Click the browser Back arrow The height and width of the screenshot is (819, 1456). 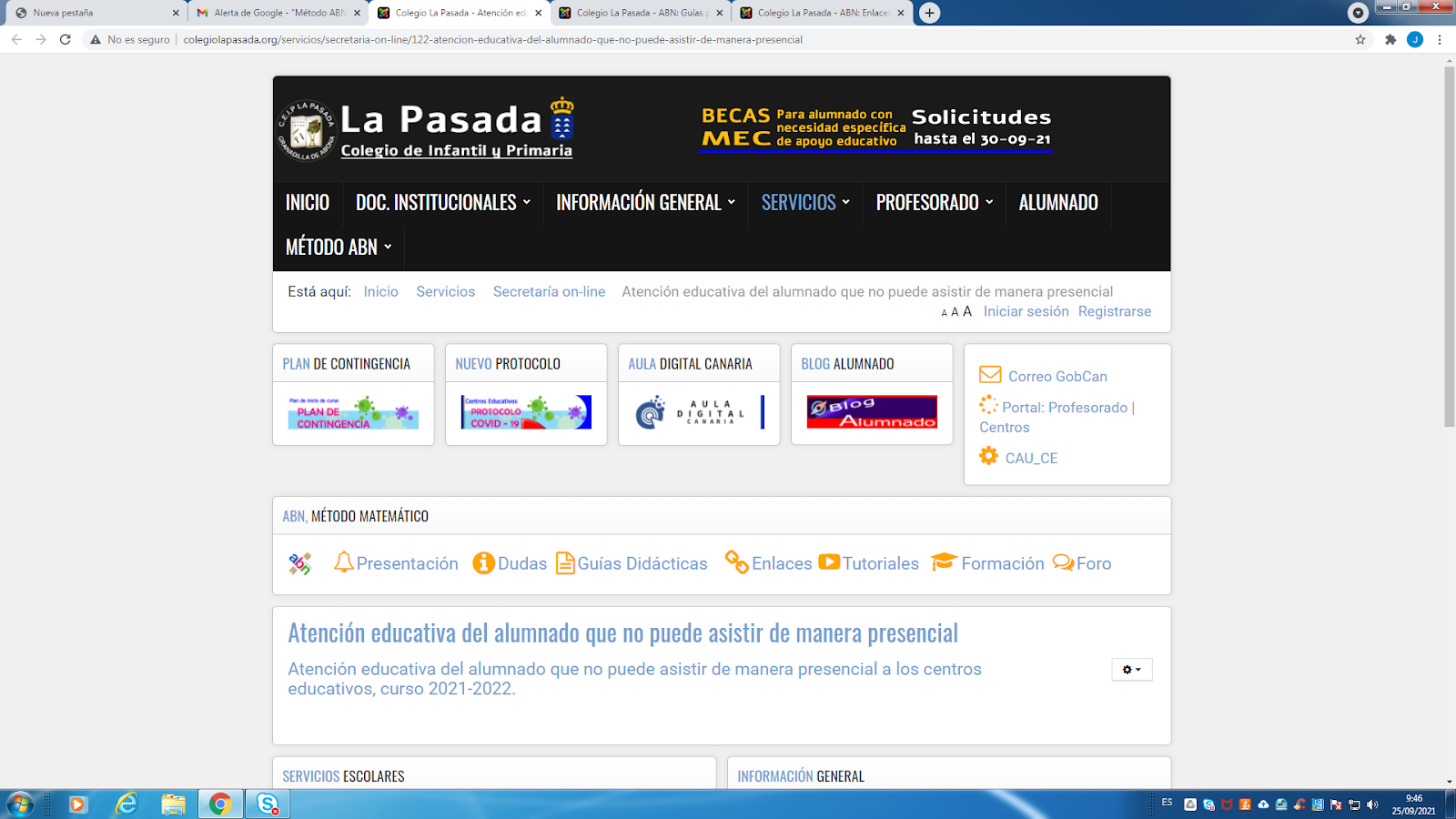point(16,39)
